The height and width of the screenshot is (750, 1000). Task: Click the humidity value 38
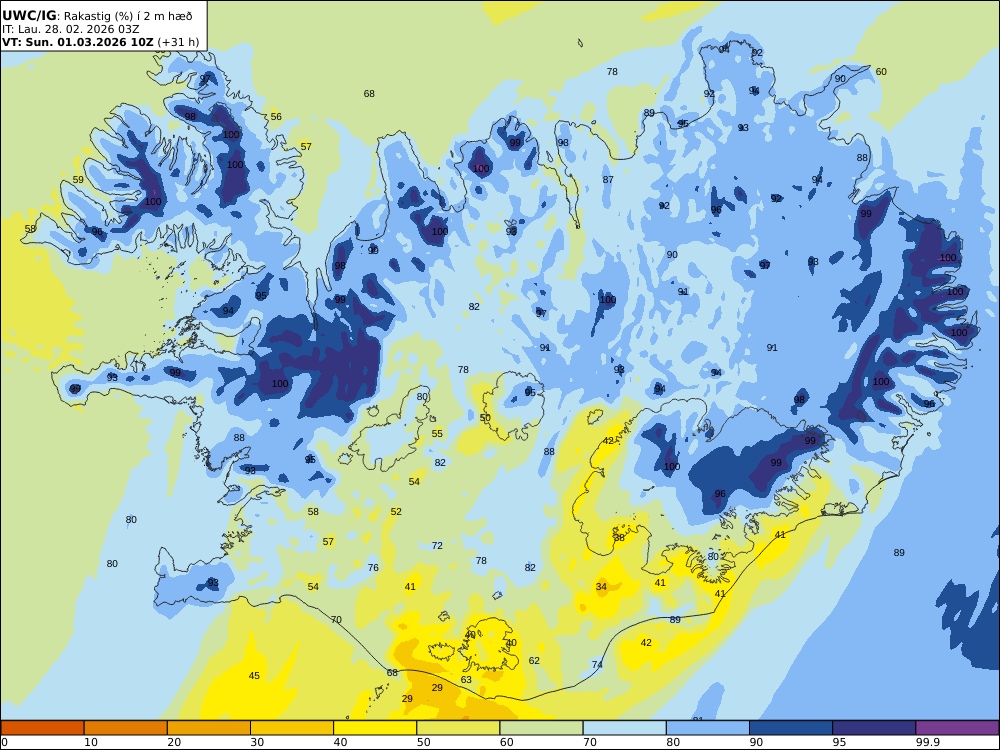click(x=619, y=538)
